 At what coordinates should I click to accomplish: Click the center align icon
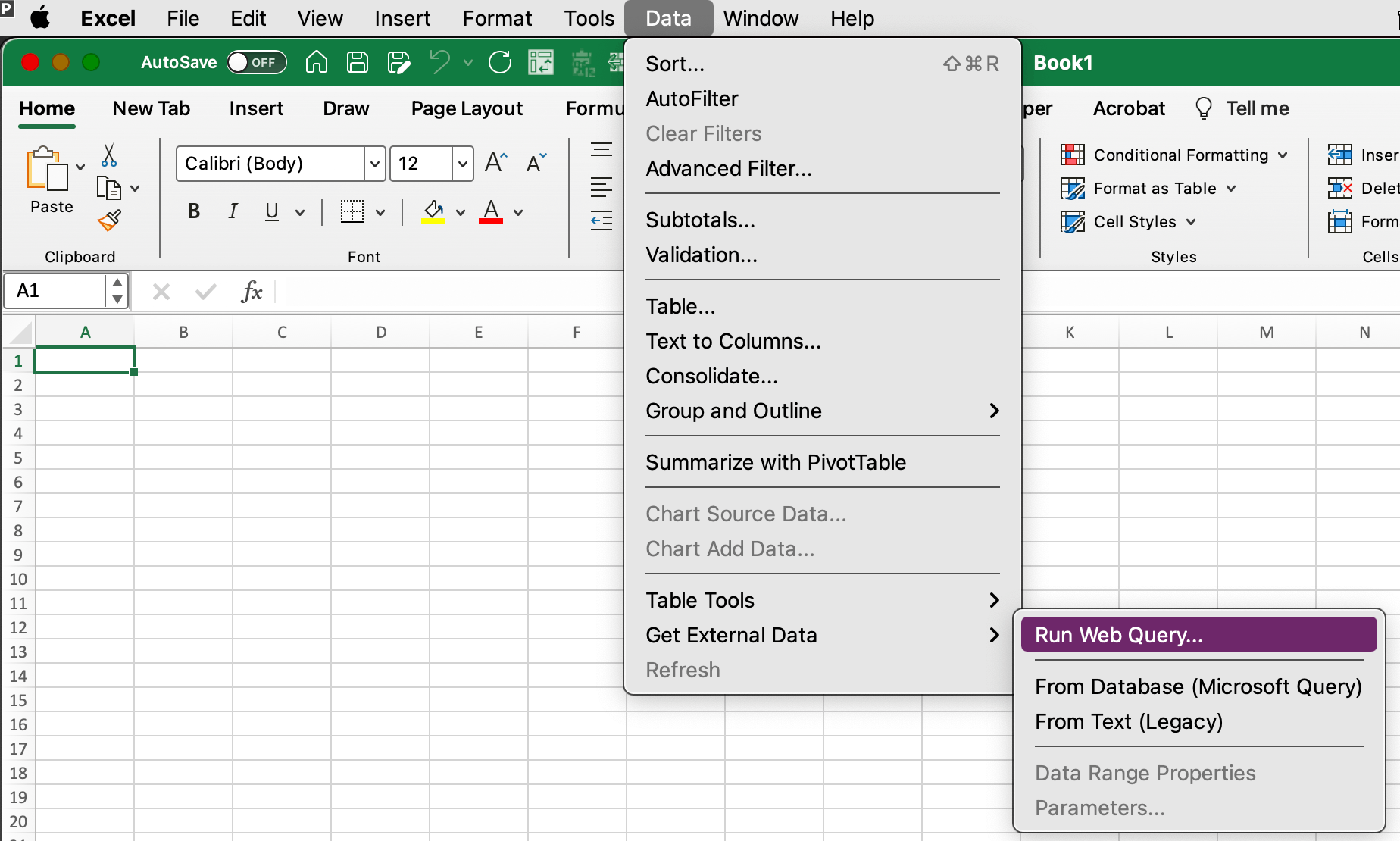pyautogui.click(x=602, y=186)
